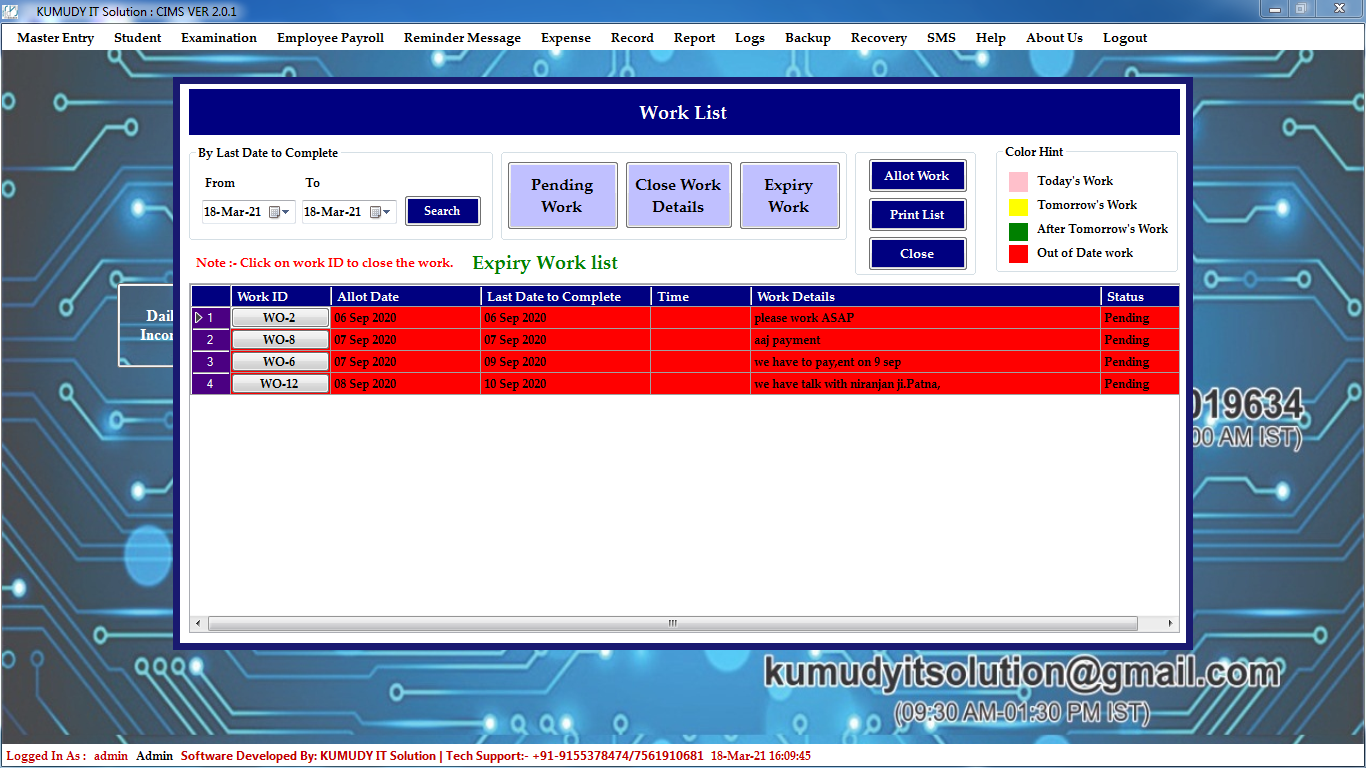Click the yellow Tomorrow's Work swatch
1366x768 pixels.
[1018, 207]
